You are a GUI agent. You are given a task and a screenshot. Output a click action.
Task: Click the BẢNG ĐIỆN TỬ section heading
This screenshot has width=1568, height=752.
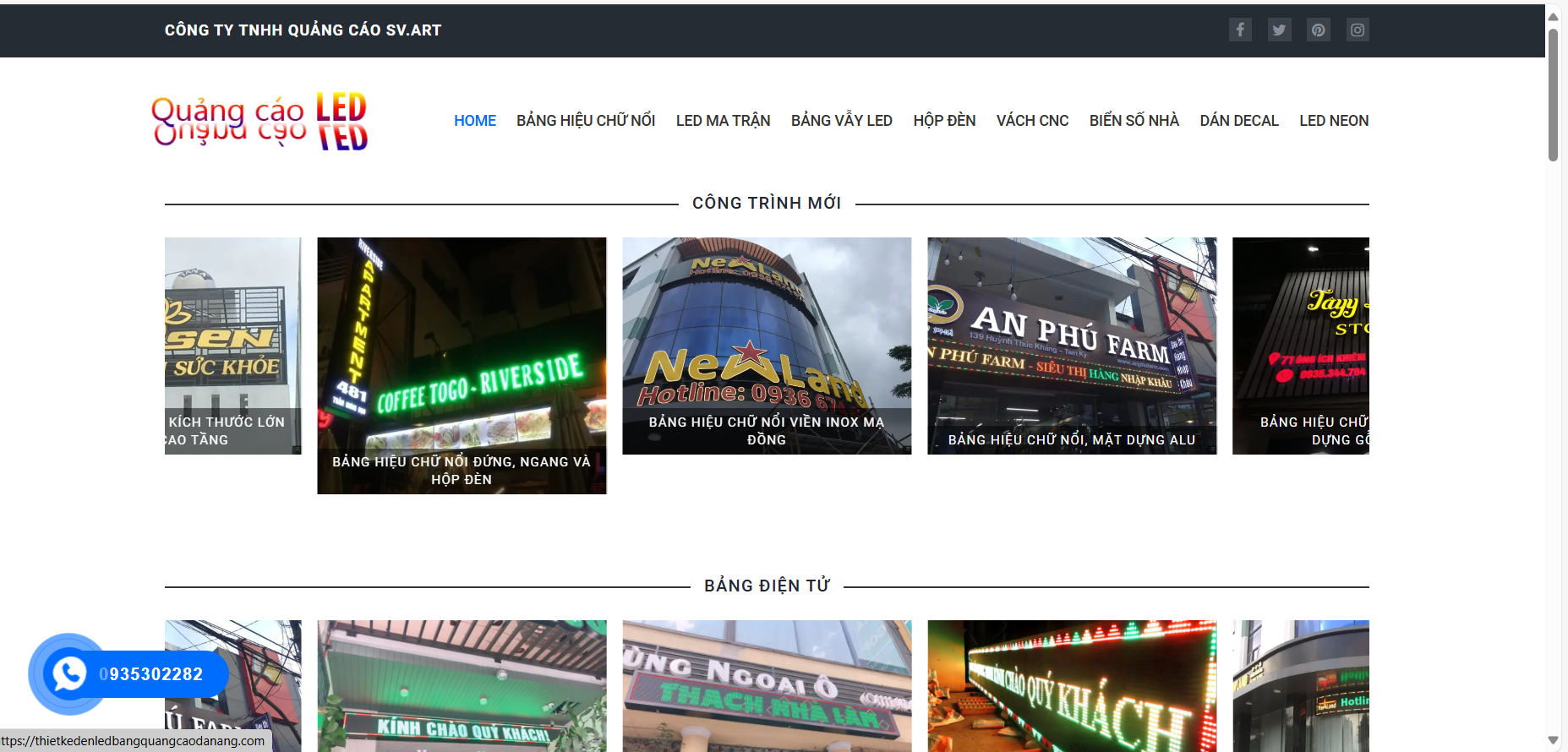(767, 586)
